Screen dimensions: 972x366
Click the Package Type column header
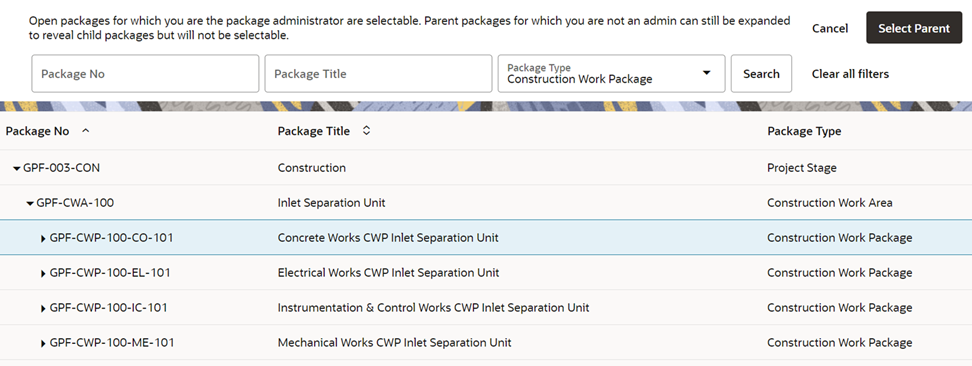804,131
